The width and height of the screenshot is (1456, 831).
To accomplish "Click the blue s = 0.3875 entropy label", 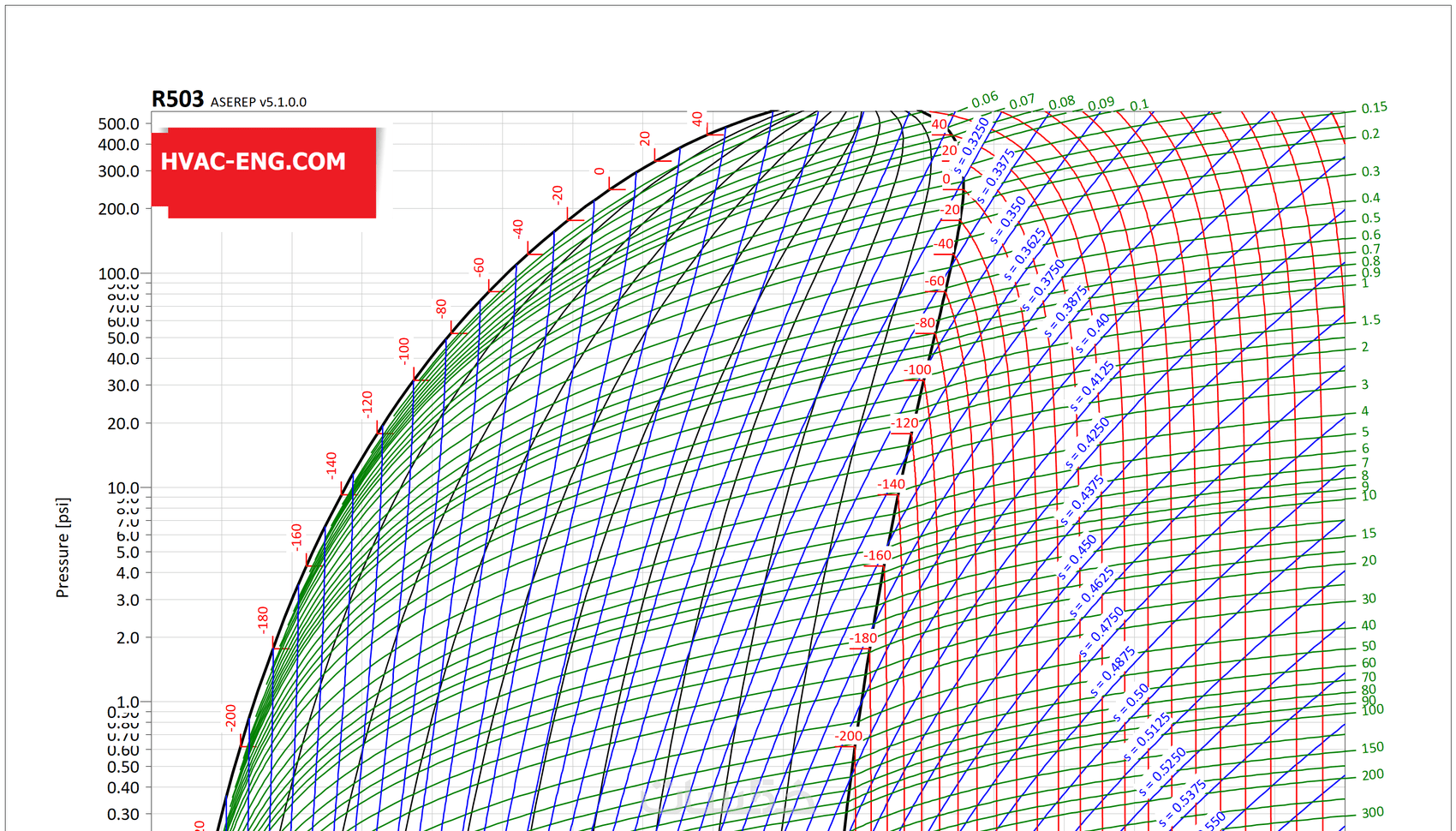I will 1065,311.
